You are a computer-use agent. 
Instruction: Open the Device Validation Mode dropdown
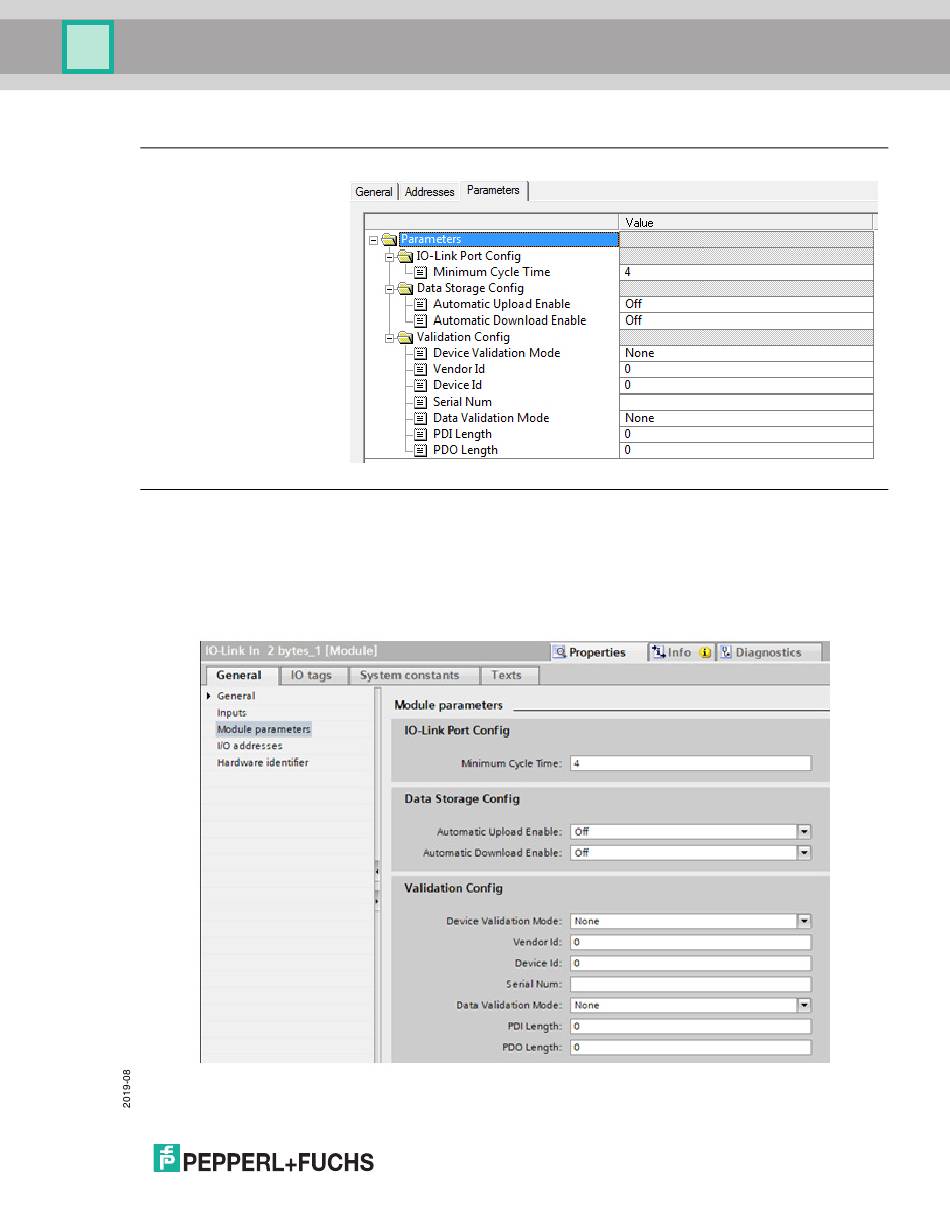(804, 921)
